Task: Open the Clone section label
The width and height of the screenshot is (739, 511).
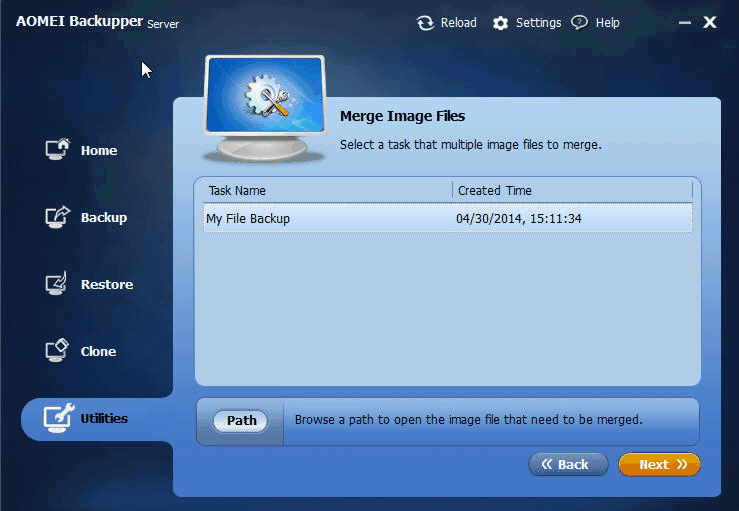Action: [x=98, y=351]
